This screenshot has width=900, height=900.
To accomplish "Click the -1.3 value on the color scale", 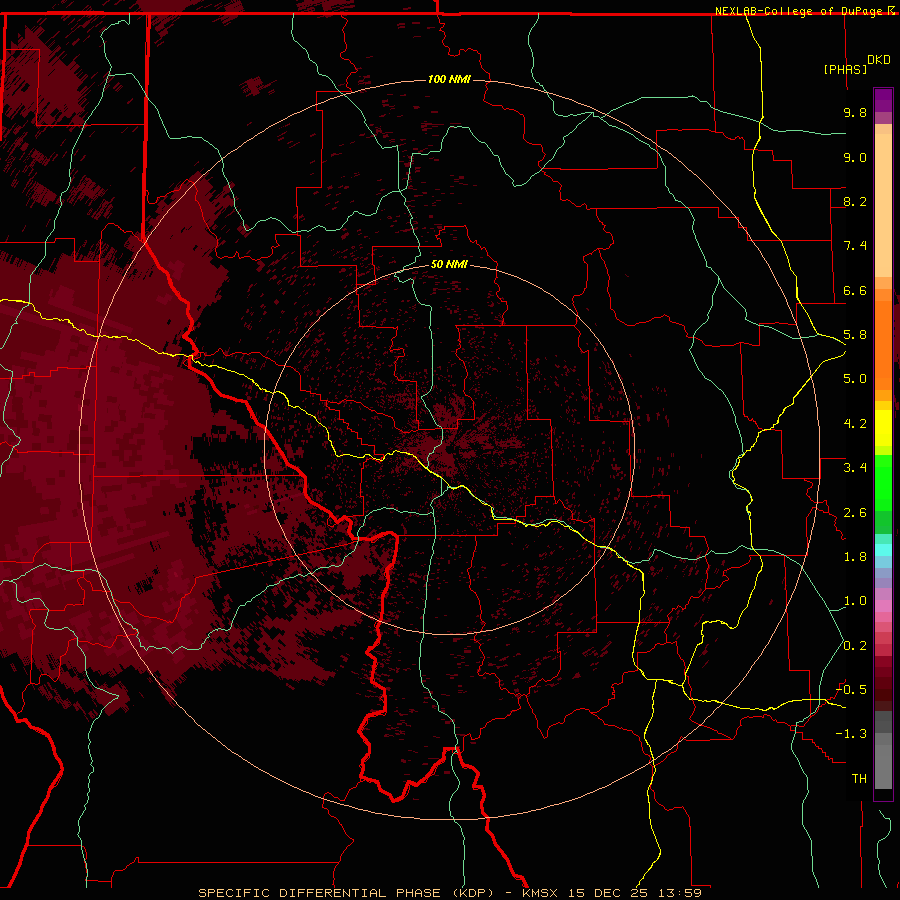I will pyautogui.click(x=851, y=734).
